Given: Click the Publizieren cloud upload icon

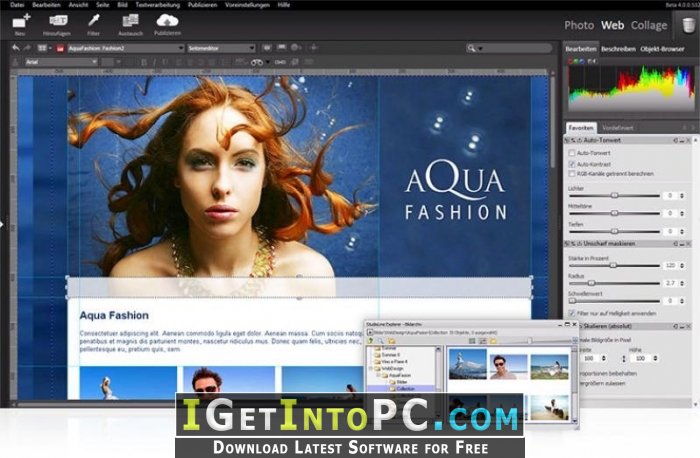Looking at the screenshot, I should (x=167, y=21).
